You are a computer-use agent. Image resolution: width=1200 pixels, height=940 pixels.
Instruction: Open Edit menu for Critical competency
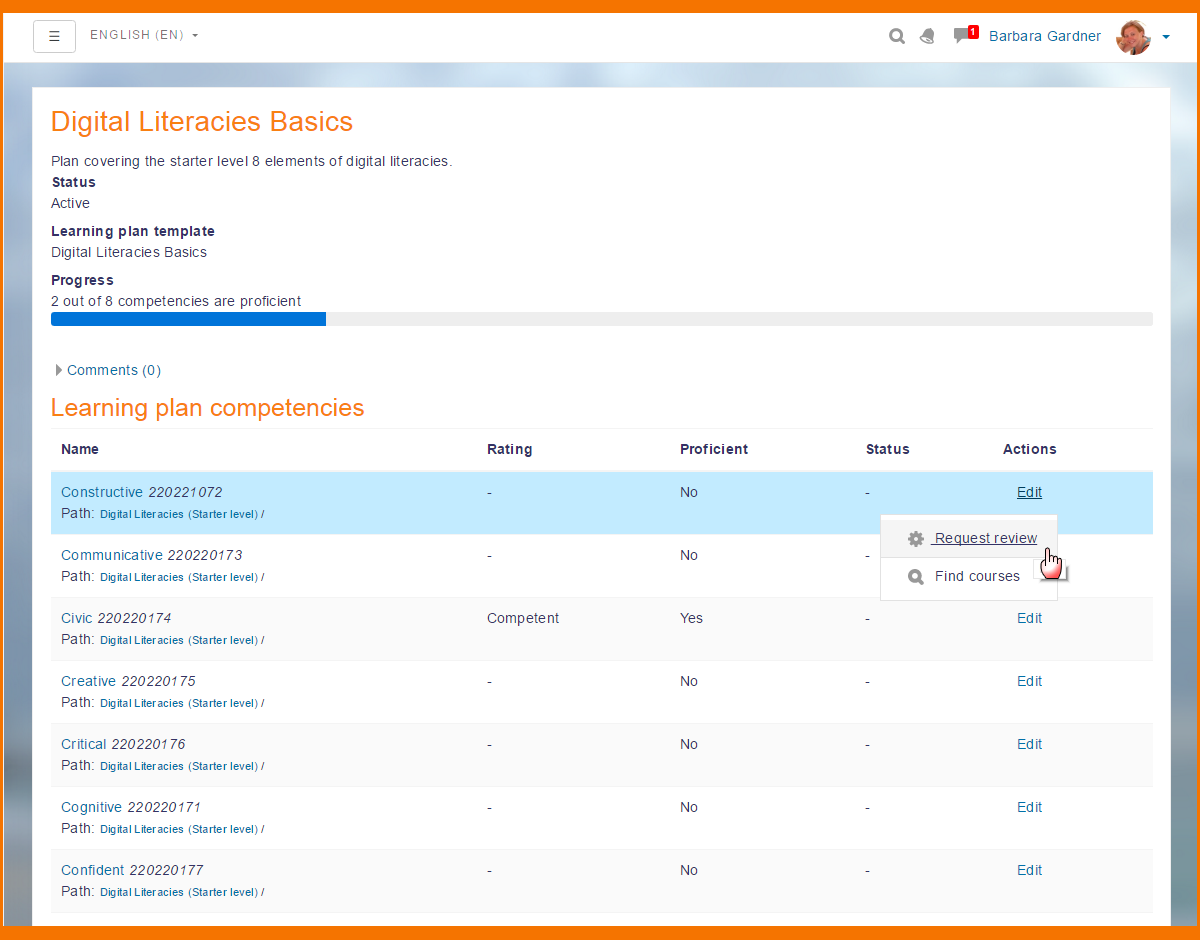tap(1029, 744)
